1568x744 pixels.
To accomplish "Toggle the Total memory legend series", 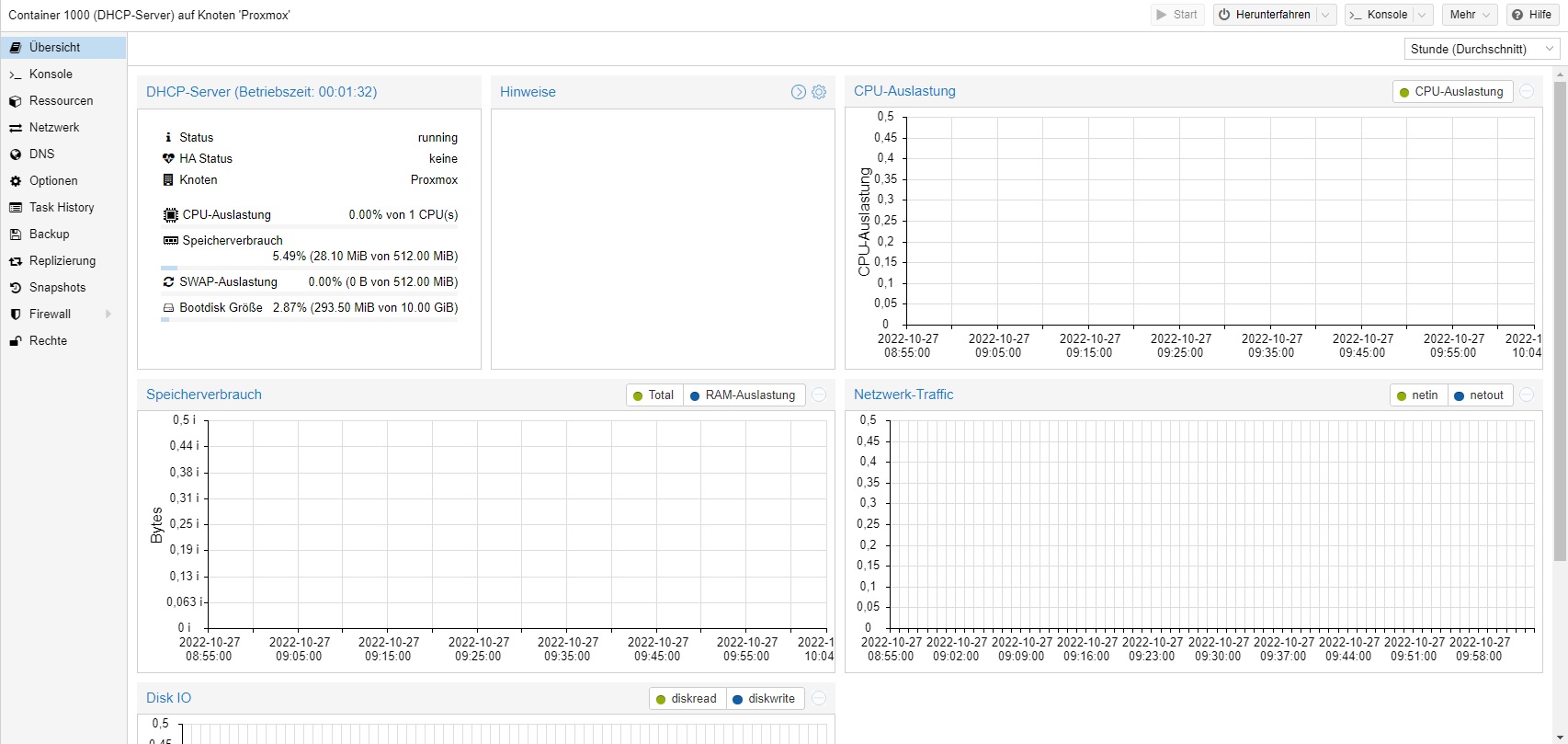I will pyautogui.click(x=654, y=395).
